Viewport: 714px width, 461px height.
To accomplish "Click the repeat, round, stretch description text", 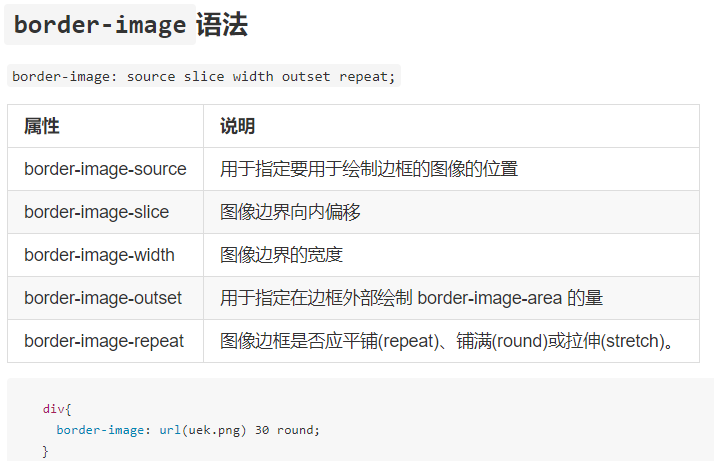I will pos(447,341).
